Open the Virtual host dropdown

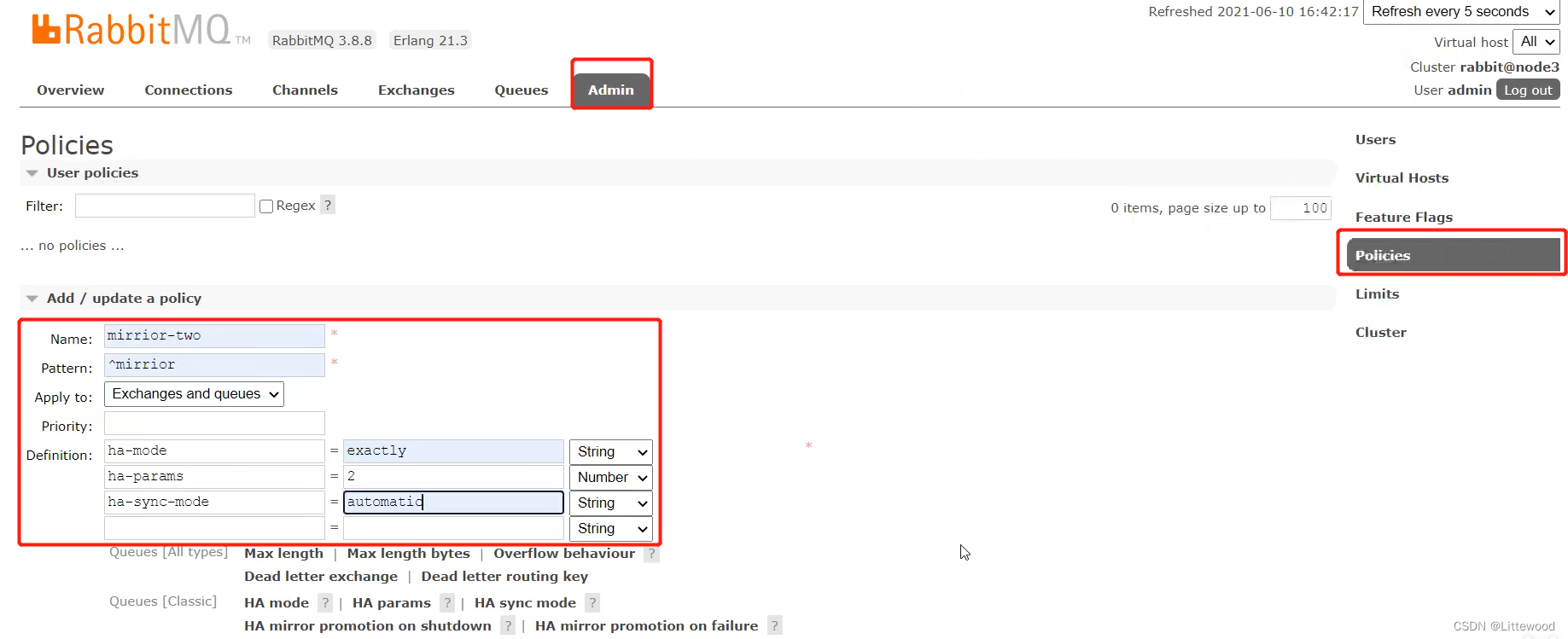coord(1536,42)
